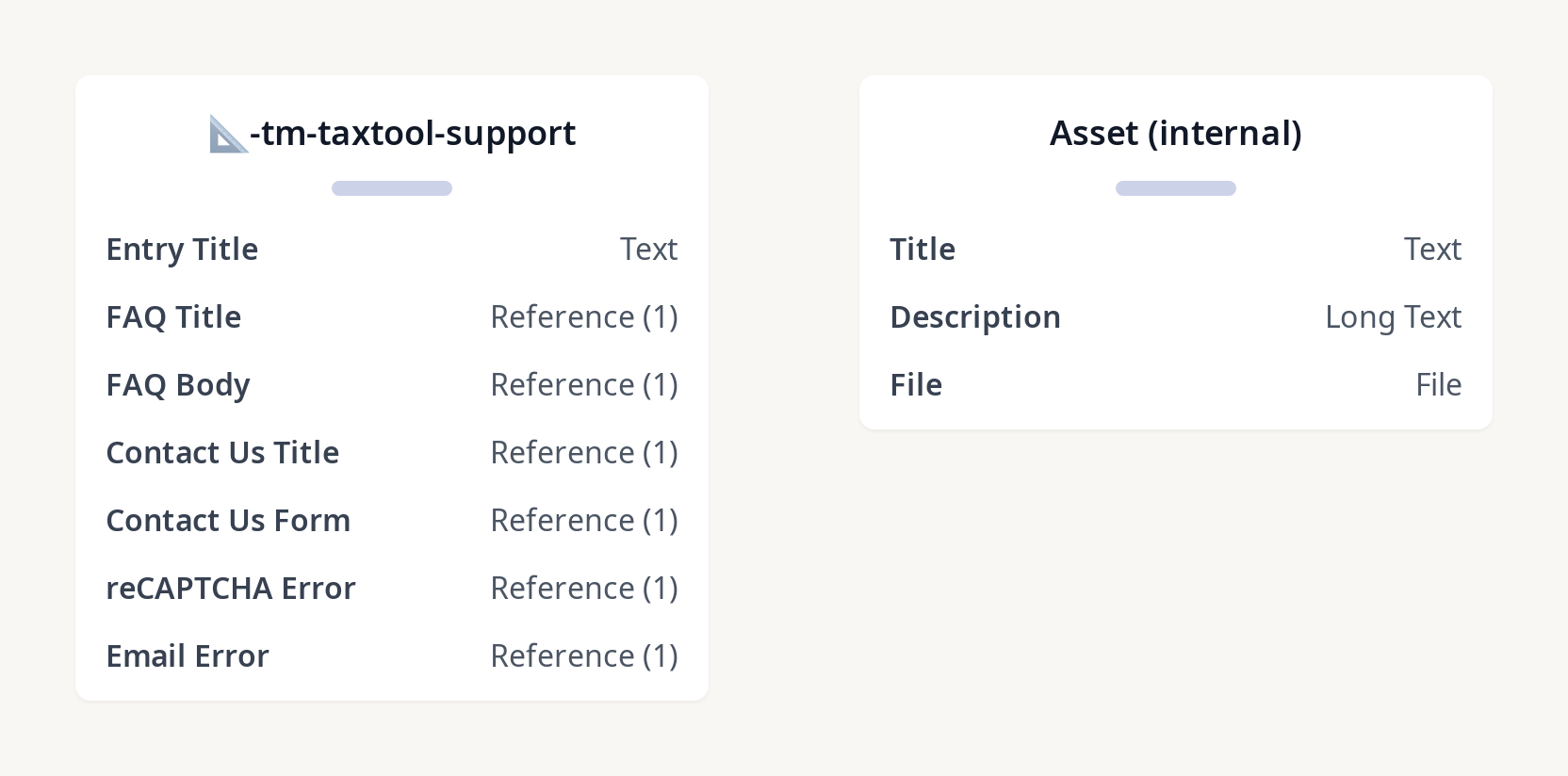
Task: Click the Asset (internal) card heading
Action: pyautogui.click(x=1175, y=134)
